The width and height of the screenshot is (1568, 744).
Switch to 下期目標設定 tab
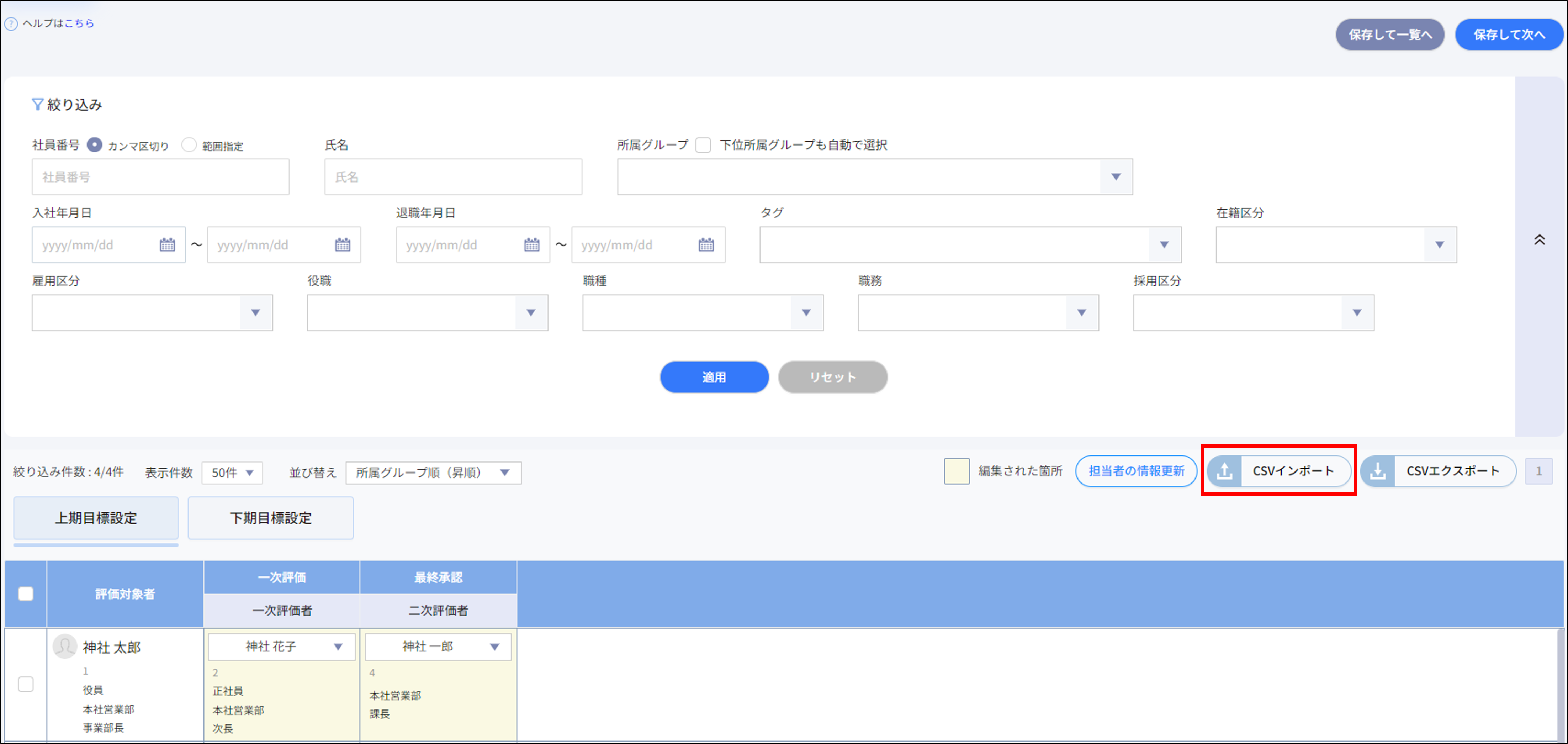pos(271,518)
